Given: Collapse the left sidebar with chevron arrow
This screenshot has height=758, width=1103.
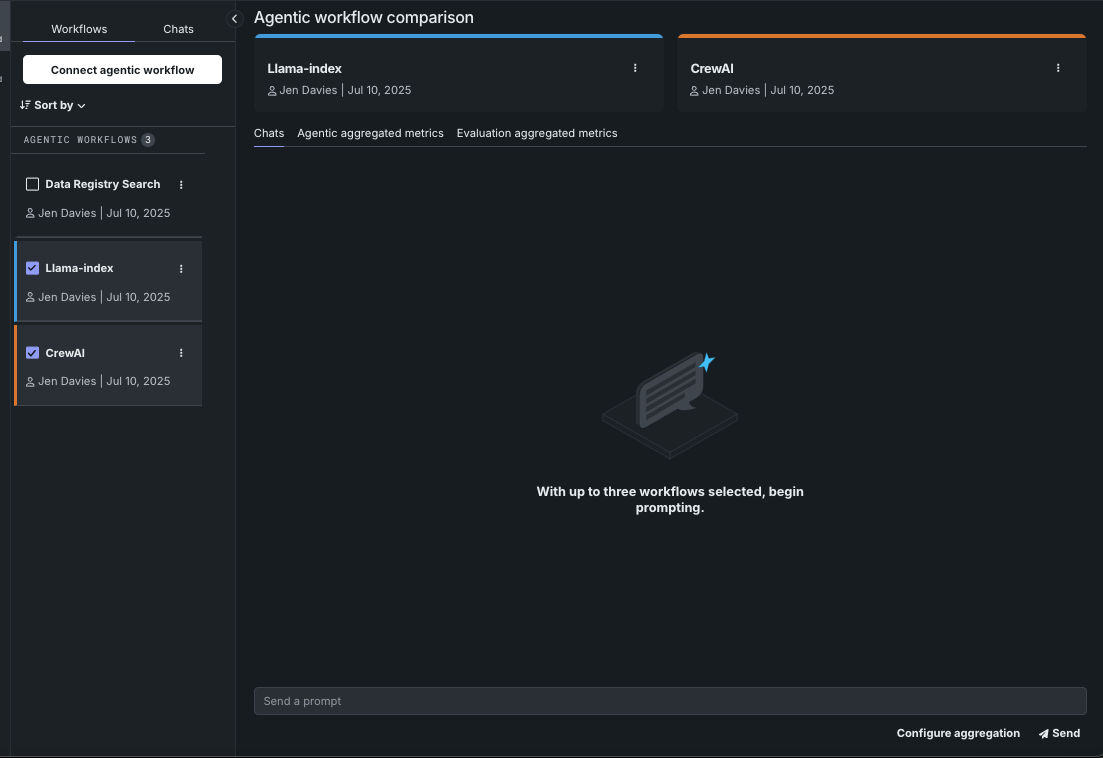Looking at the screenshot, I should point(235,19).
